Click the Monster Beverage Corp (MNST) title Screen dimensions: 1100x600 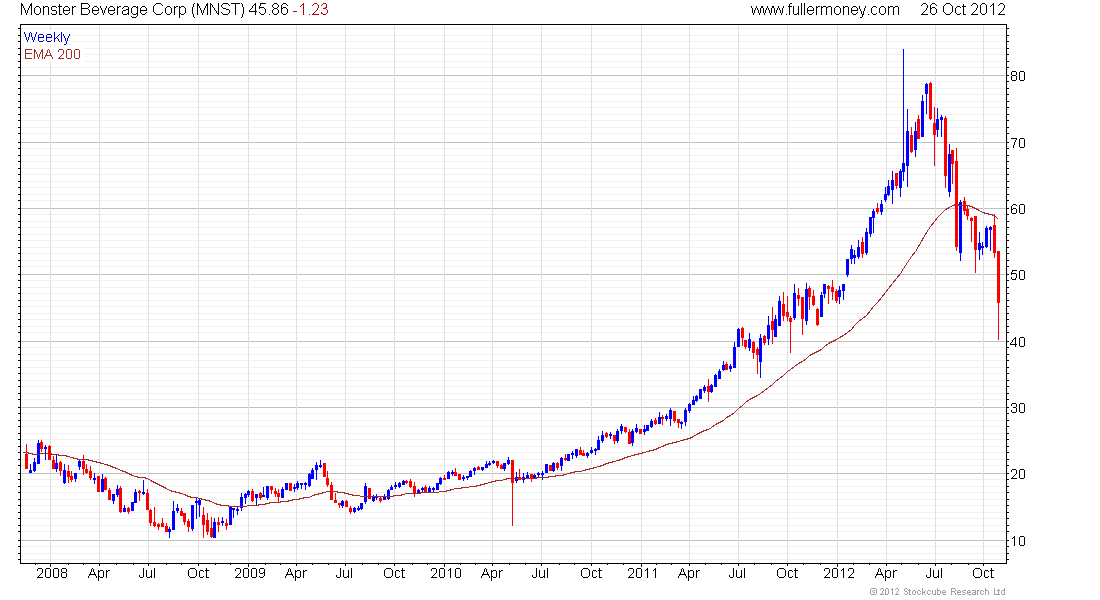tap(132, 10)
